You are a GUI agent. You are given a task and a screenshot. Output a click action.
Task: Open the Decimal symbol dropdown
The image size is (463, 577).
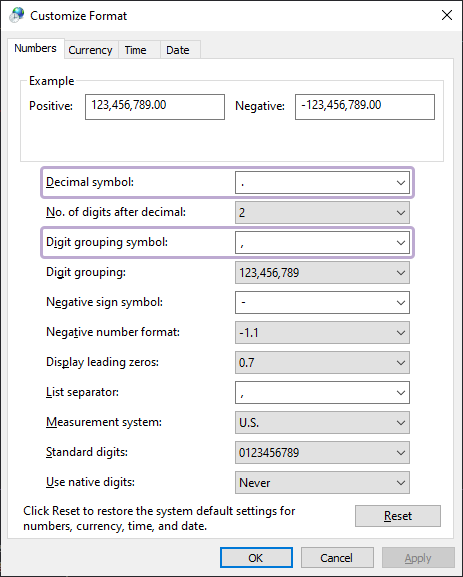click(x=322, y=183)
